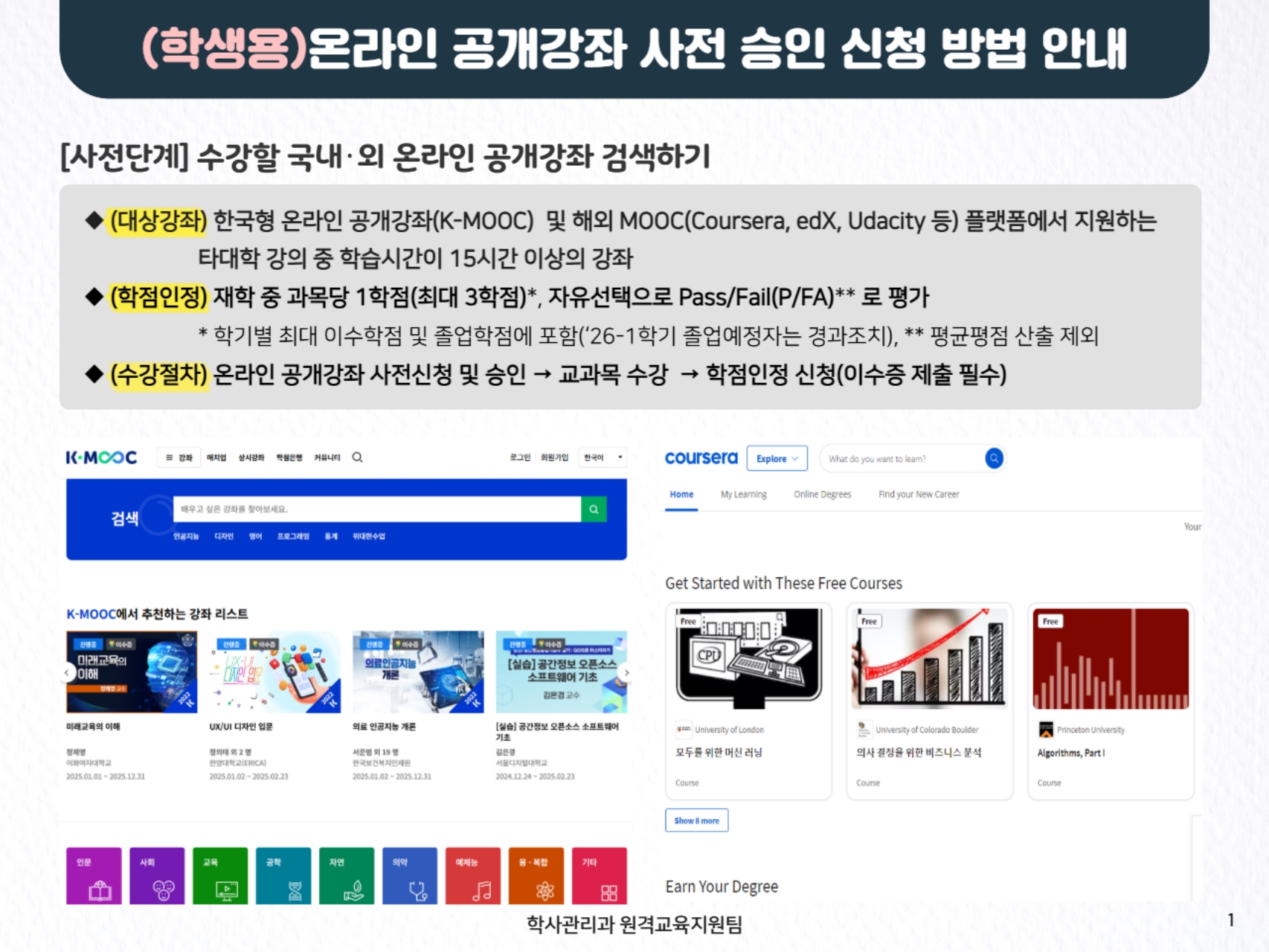1269x952 pixels.
Task: Open the Online Degrees tab
Action: click(x=822, y=495)
